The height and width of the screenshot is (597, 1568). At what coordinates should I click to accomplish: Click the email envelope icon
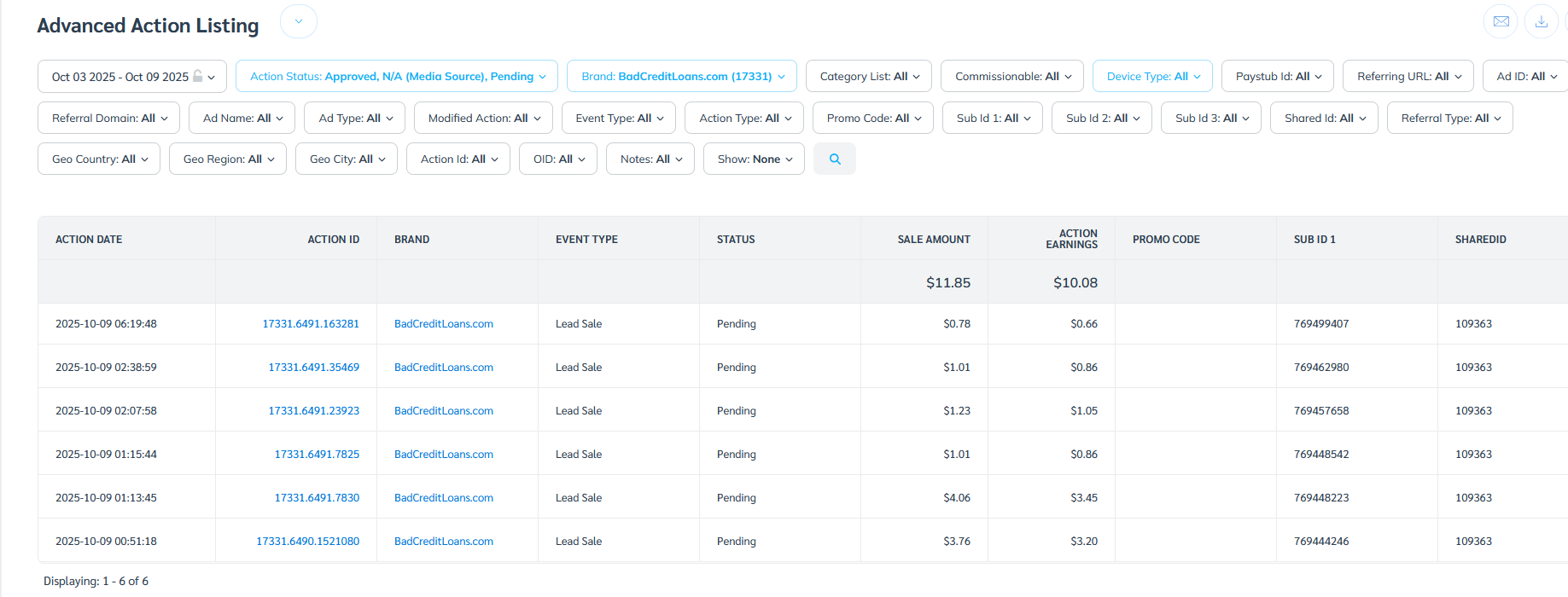[1500, 22]
